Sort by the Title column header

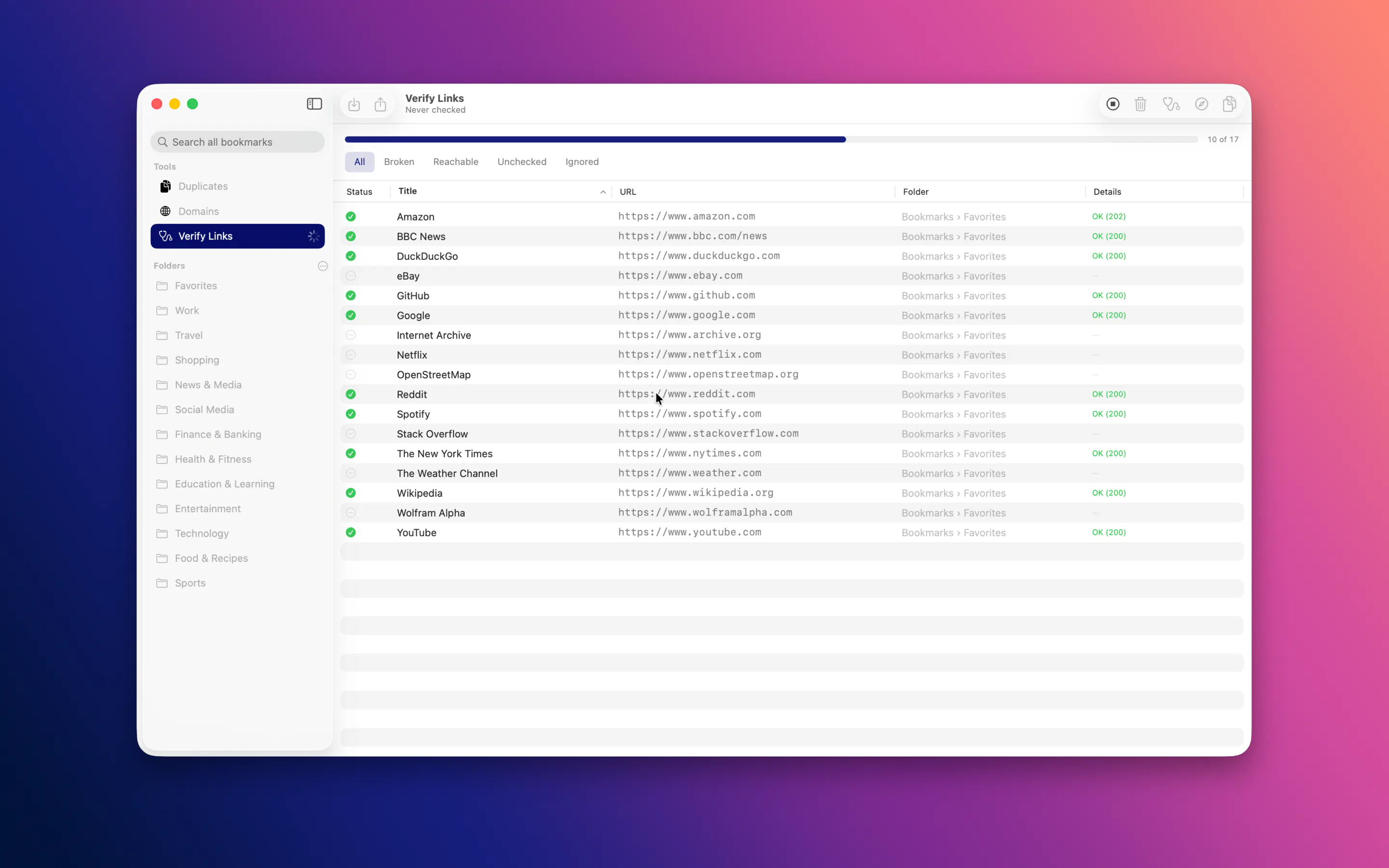408,191
